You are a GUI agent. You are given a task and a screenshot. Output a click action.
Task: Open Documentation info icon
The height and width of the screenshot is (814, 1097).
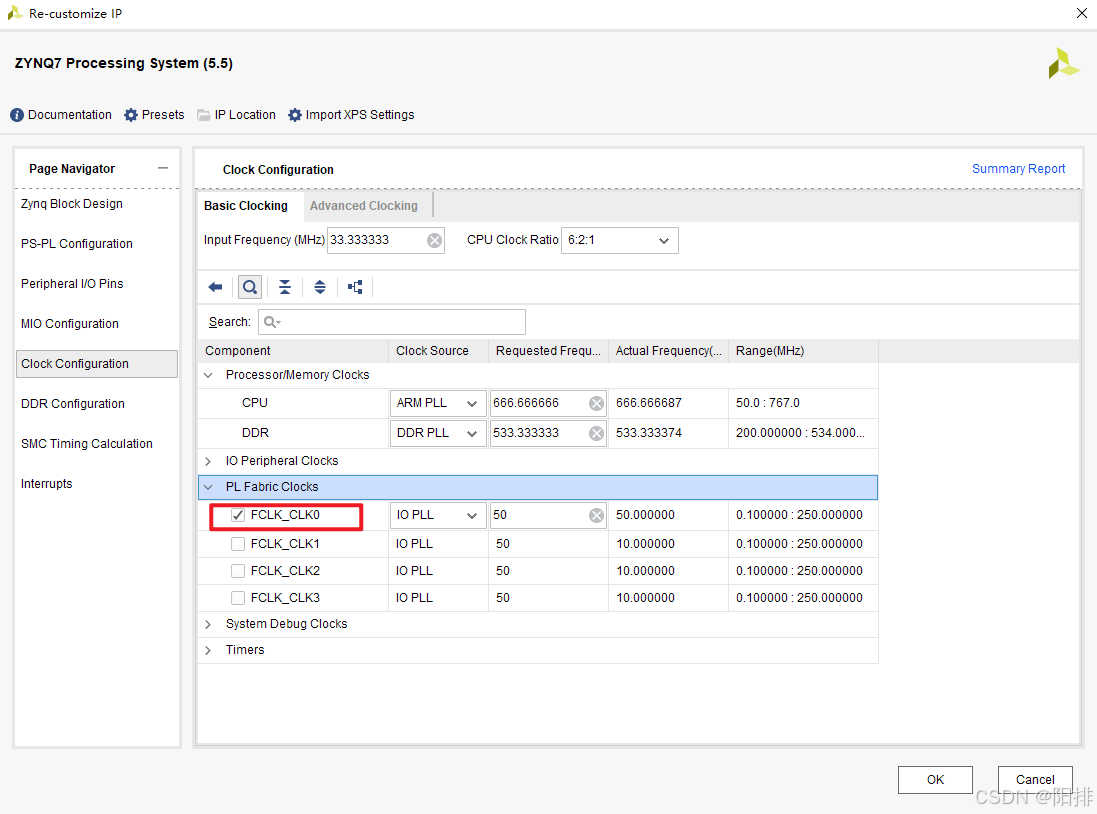coord(17,115)
